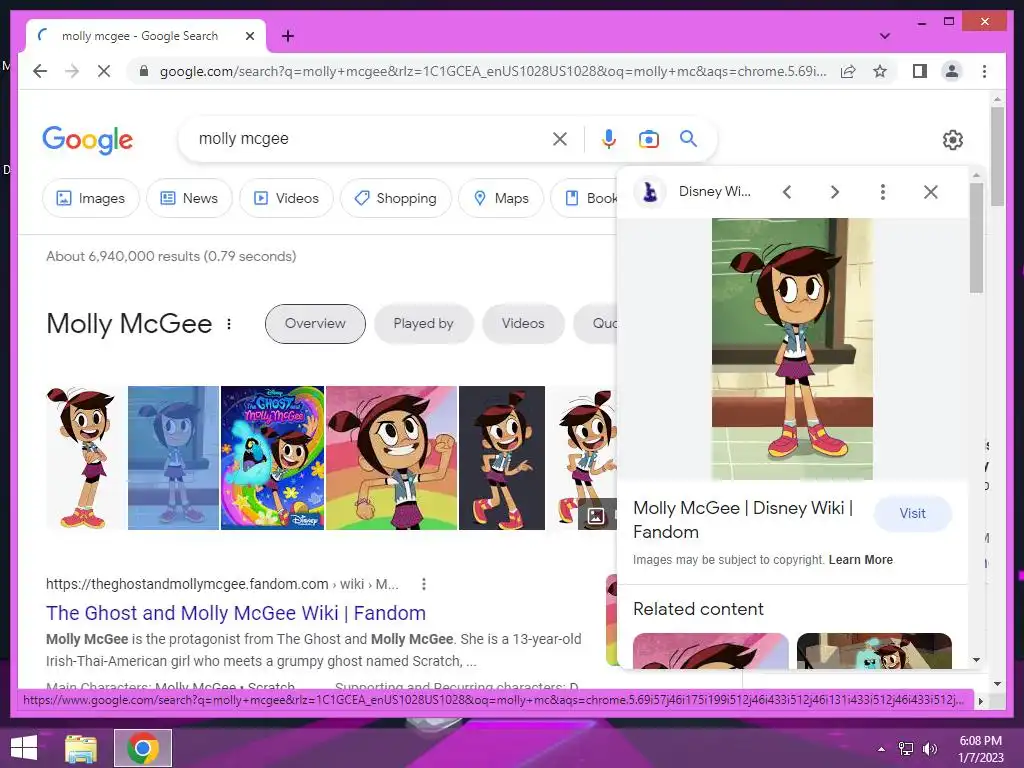The image size is (1024, 768).
Task: Open the first Molly standing thumbnail
Action: (x=86, y=458)
